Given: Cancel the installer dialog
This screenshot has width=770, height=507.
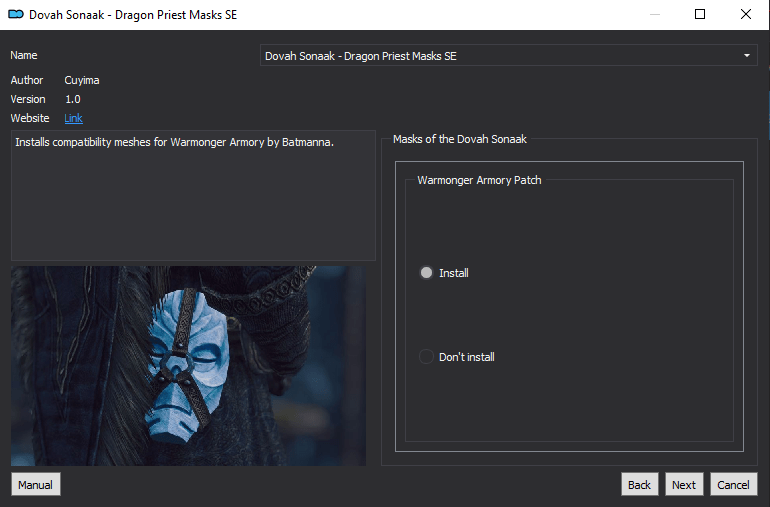Looking at the screenshot, I should tap(733, 484).
